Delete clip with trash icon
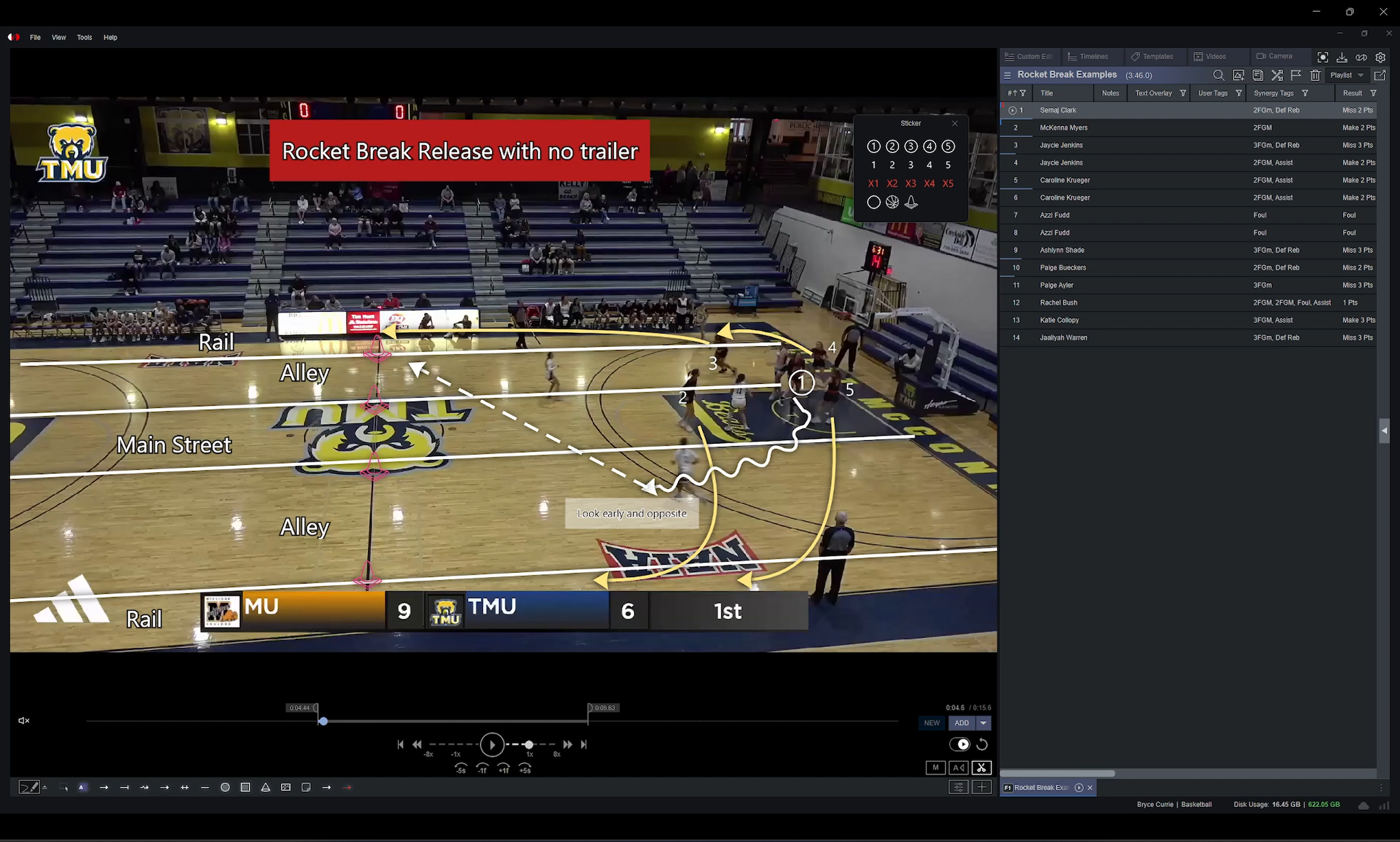The image size is (1400, 842). pos(1315,75)
